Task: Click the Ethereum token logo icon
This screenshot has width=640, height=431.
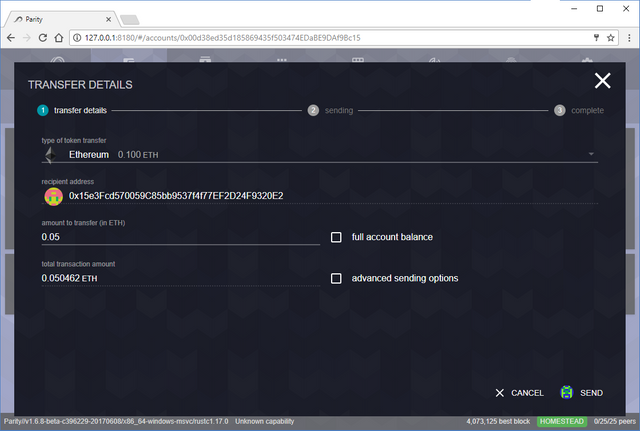Action: click(x=51, y=155)
